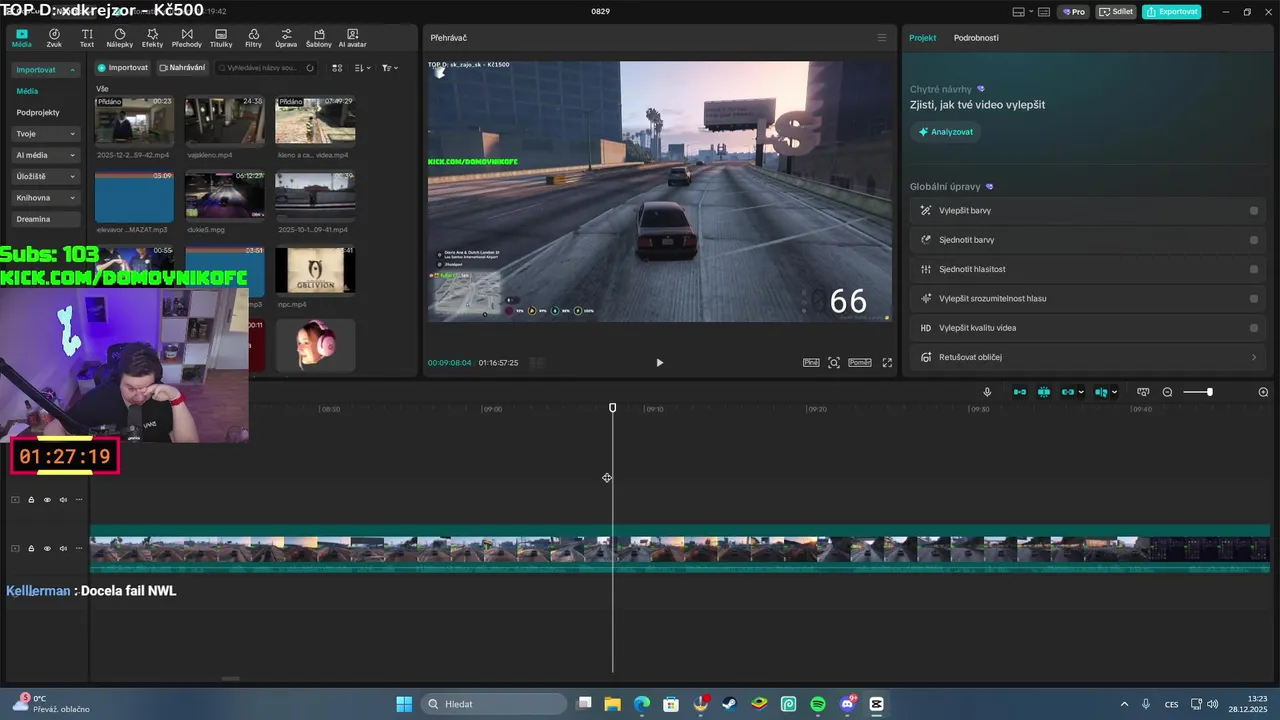This screenshot has width=1280, height=720.
Task: Switch to the Podrobnosti tab
Action: tap(976, 38)
